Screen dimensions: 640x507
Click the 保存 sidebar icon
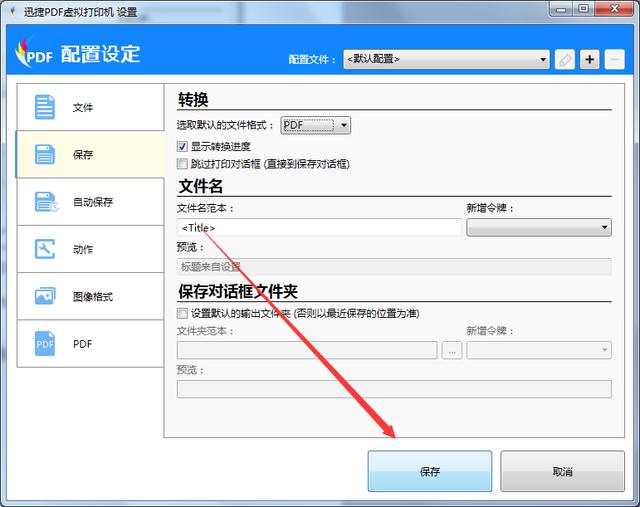[x=46, y=155]
